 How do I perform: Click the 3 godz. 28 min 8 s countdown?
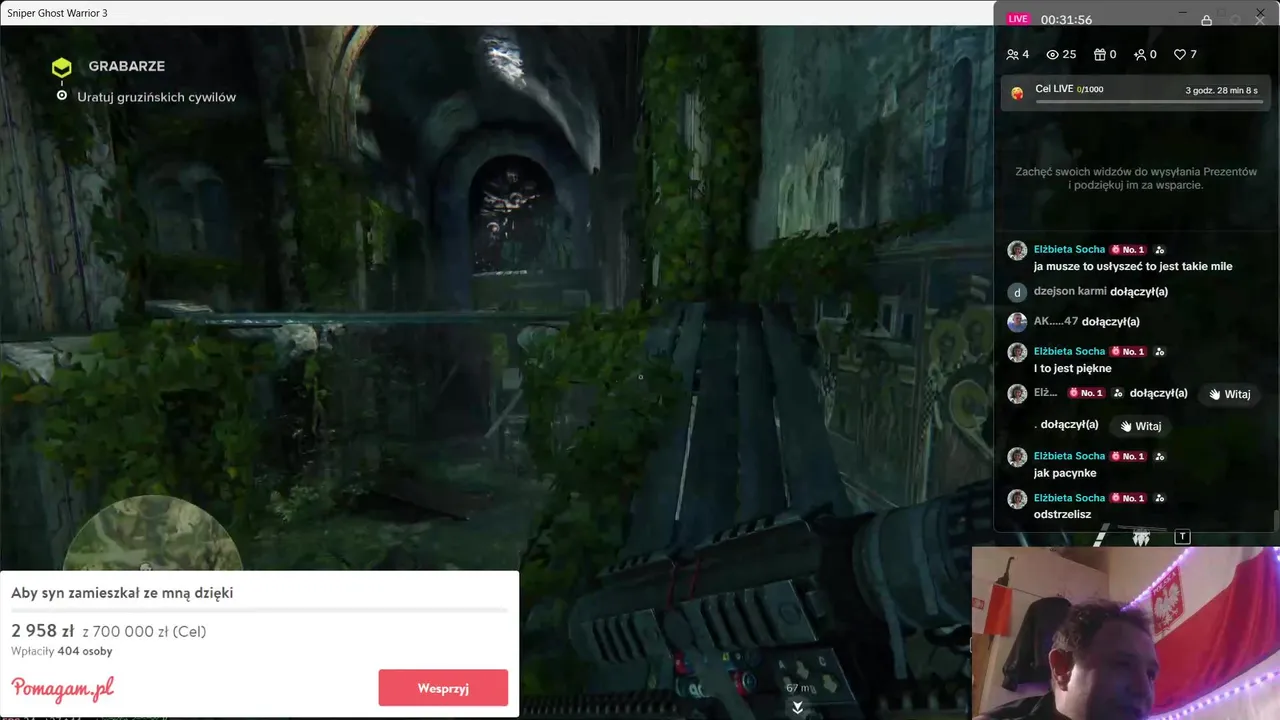pos(1223,90)
